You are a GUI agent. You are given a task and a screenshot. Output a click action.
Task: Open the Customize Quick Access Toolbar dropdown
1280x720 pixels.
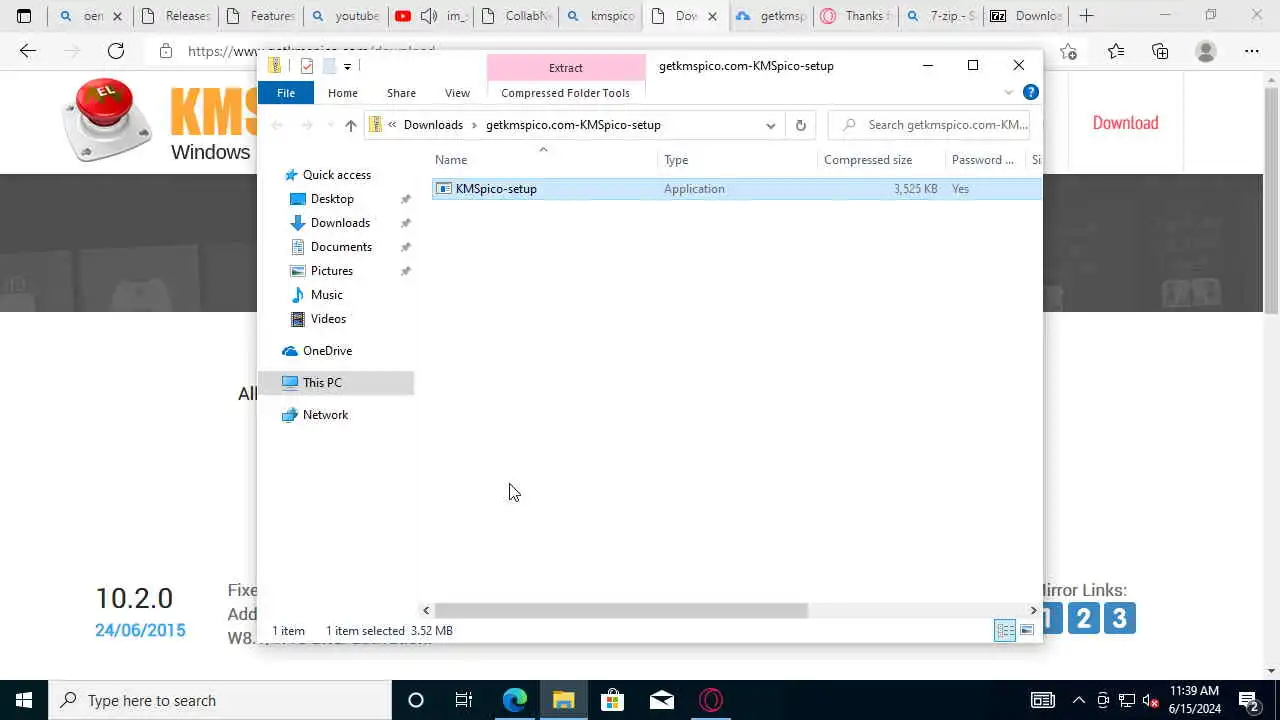347,66
